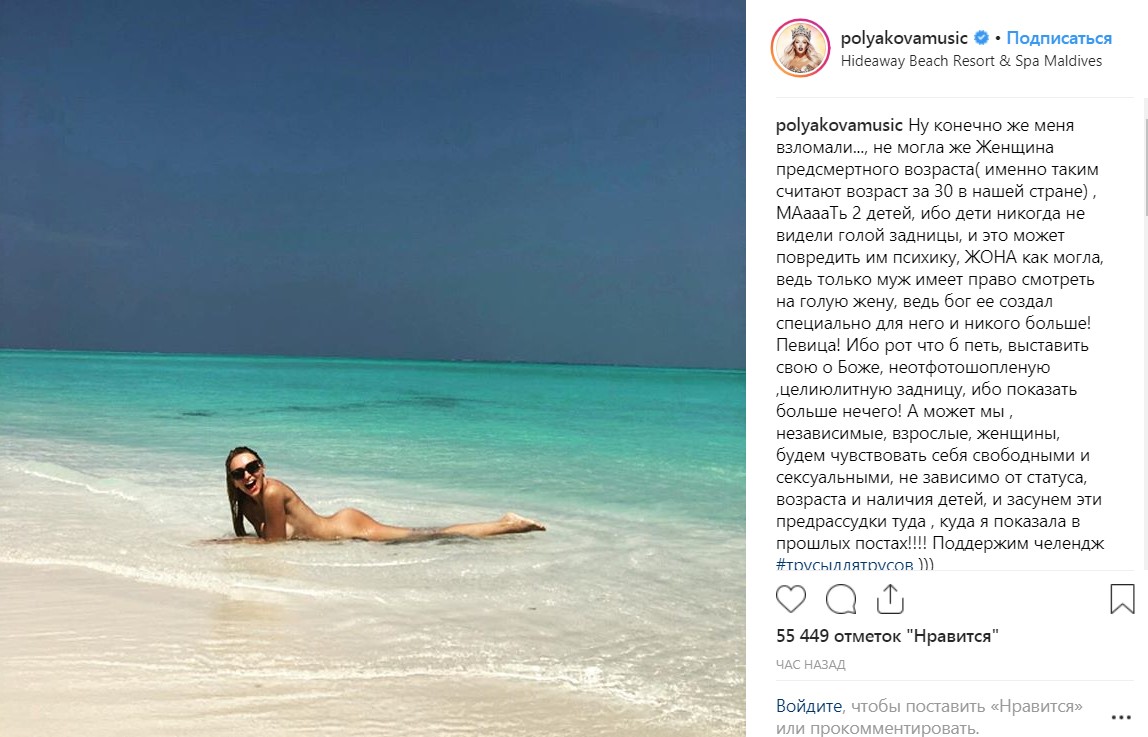Like the post with the heart icon
Screen dimensions: 1148x737
791,599
